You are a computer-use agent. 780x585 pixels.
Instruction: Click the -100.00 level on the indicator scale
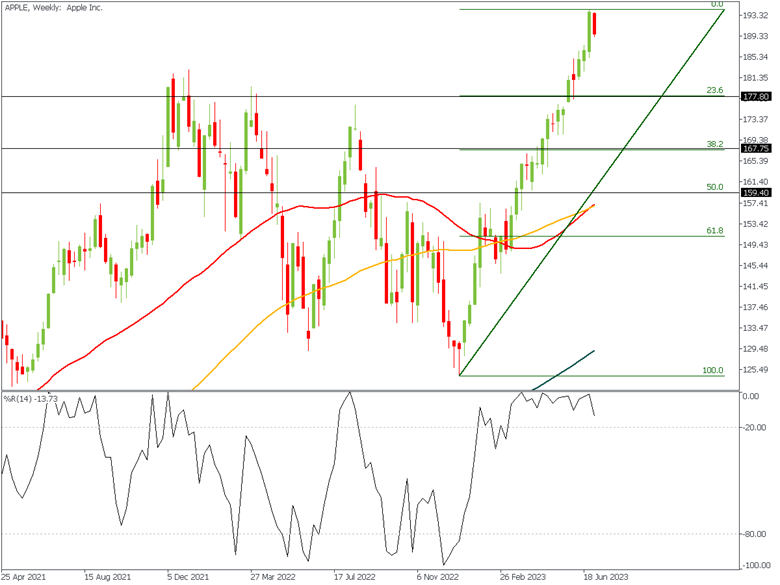(755, 566)
